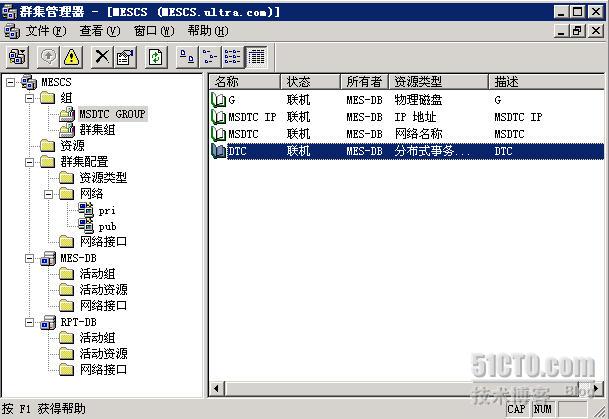Switch to Details view in toolbar
The height and width of the screenshot is (419, 609).
pyautogui.click(x=255, y=57)
